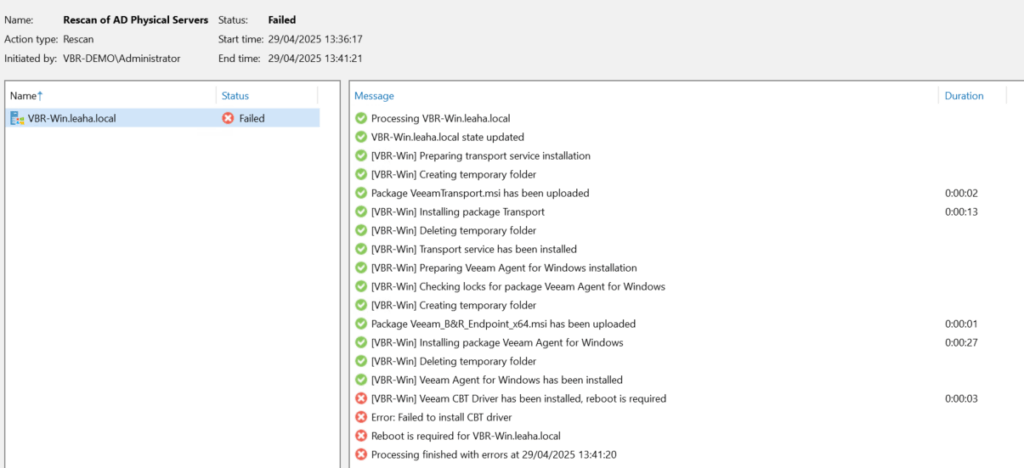Select the '[VBR-Win] Transport service has been installed' line
Image resolution: width=1024 pixels, height=468 pixels.
(473, 249)
